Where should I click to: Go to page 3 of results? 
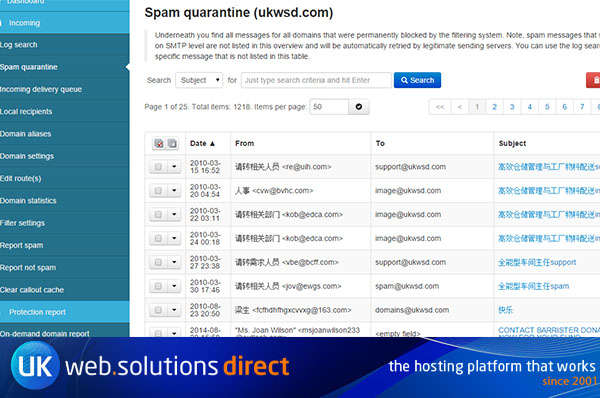click(512, 107)
